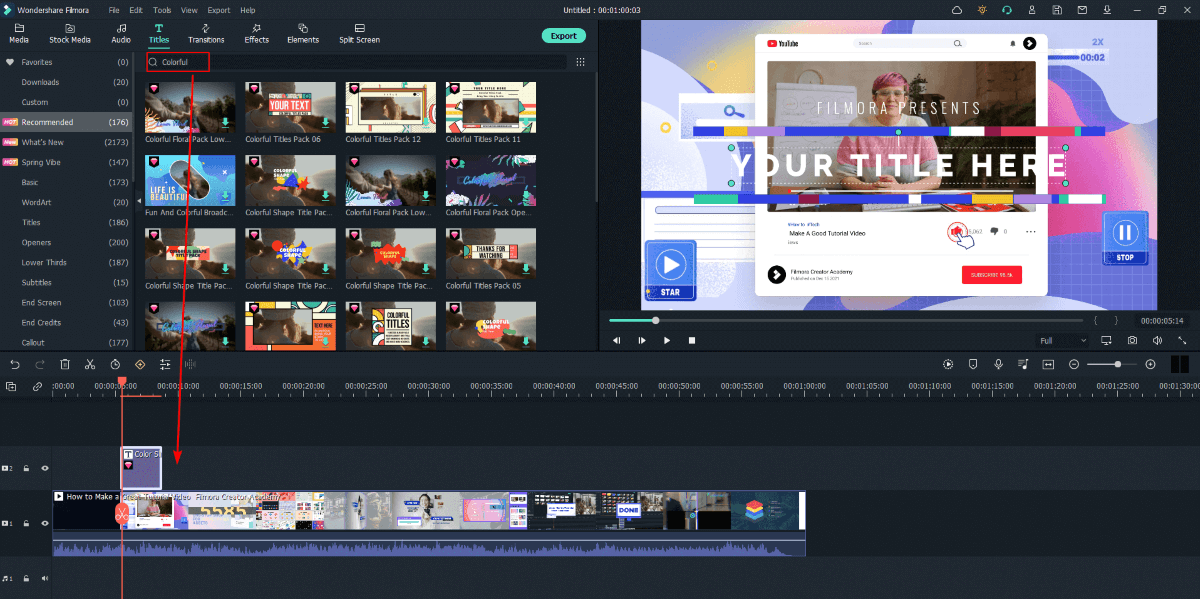Switch to the Split Screen tab
1200x599 pixels.
coord(359,34)
